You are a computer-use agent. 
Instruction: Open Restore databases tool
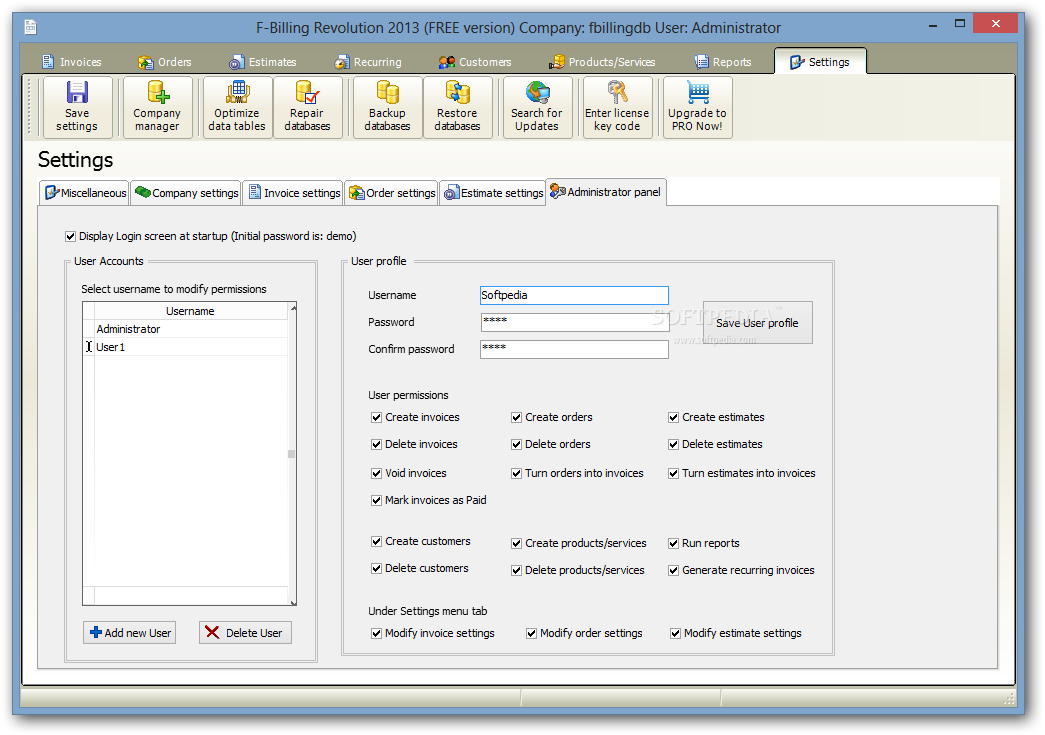(x=457, y=107)
